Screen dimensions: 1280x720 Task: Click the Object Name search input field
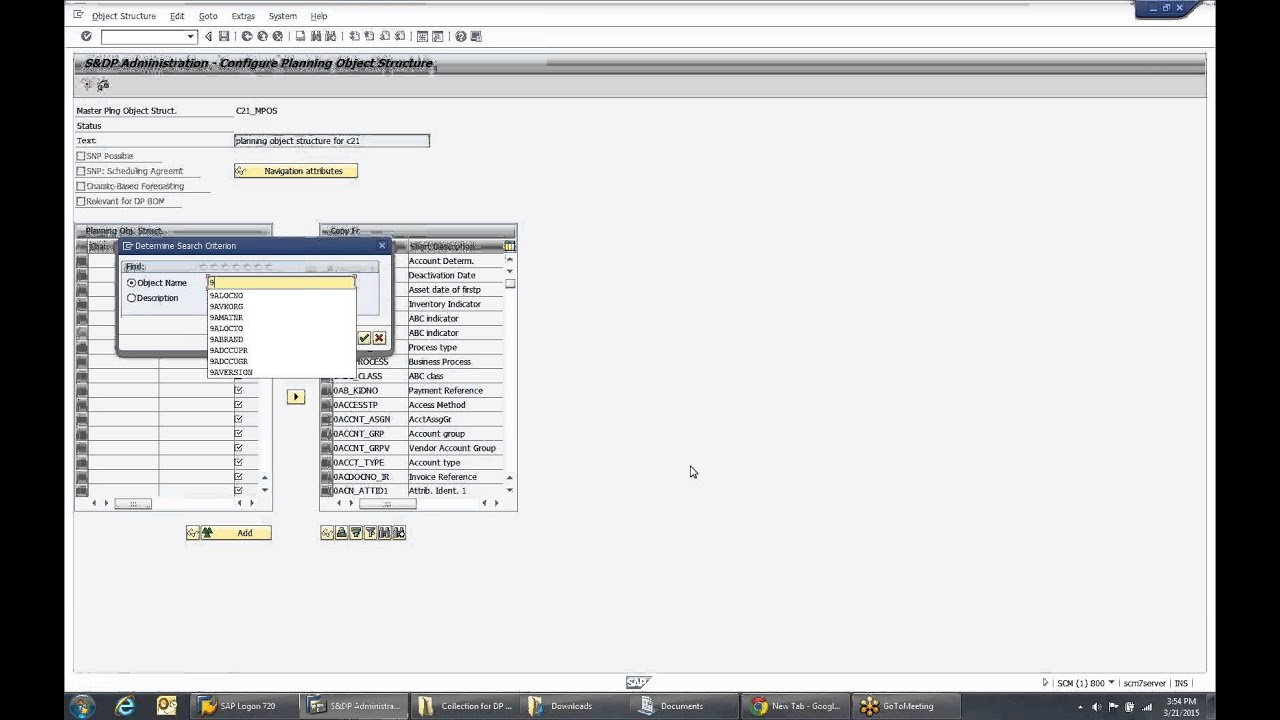click(x=281, y=283)
